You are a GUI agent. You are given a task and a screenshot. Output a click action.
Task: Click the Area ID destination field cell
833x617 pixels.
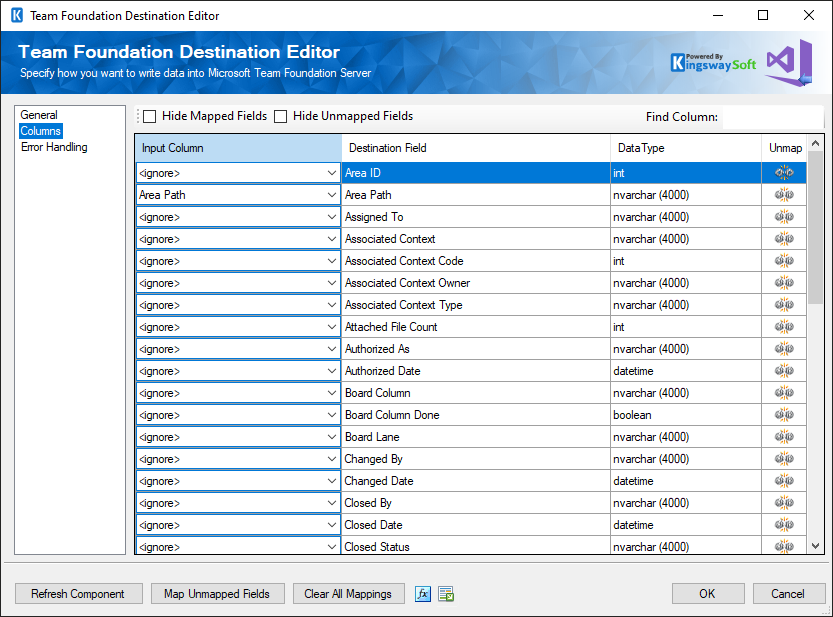(476, 173)
